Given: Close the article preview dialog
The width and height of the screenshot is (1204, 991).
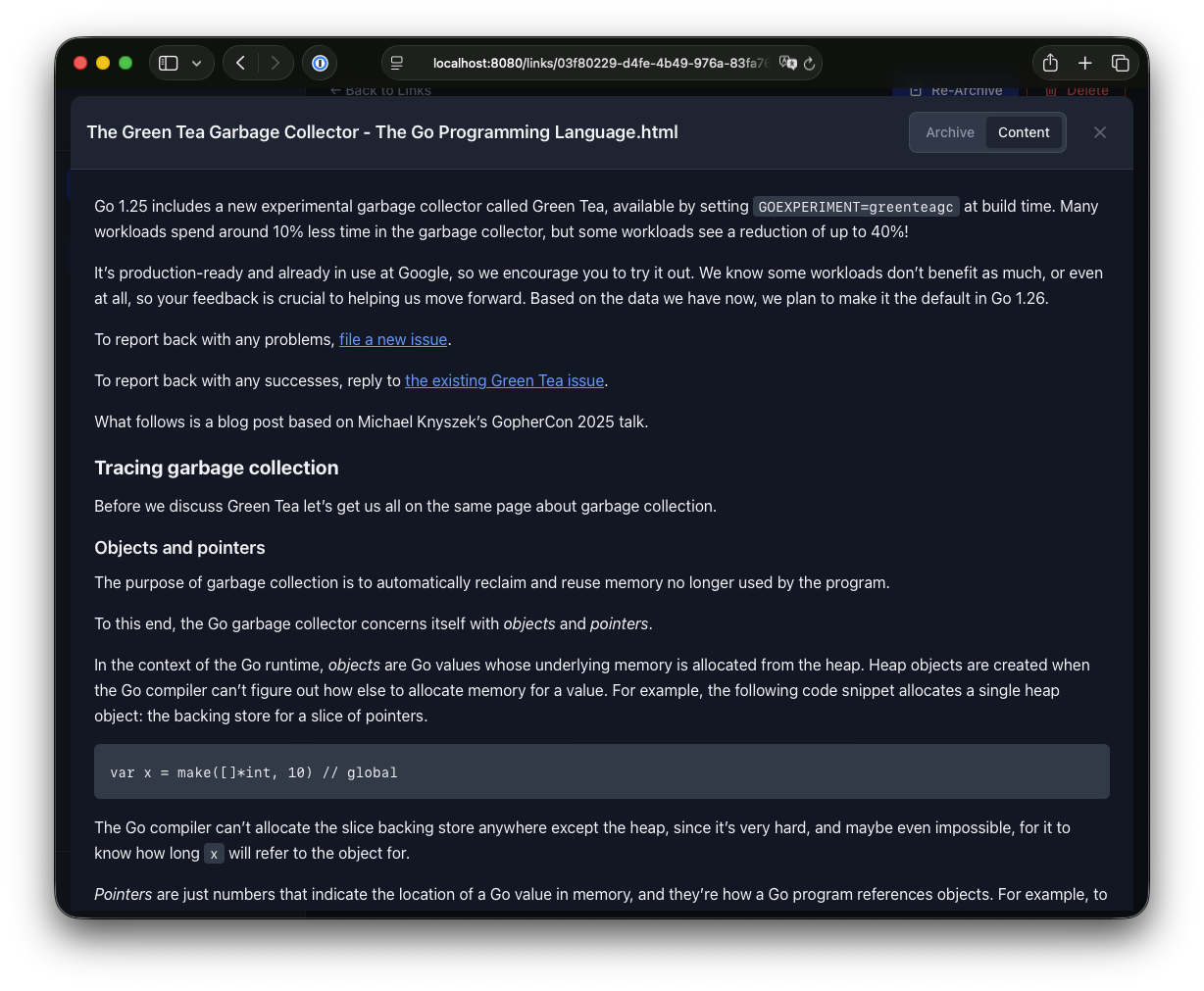Looking at the screenshot, I should (x=1100, y=132).
